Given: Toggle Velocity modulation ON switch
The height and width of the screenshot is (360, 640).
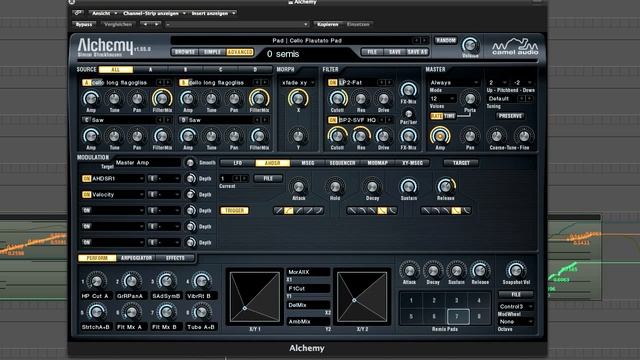Looking at the screenshot, I should click(86, 195).
